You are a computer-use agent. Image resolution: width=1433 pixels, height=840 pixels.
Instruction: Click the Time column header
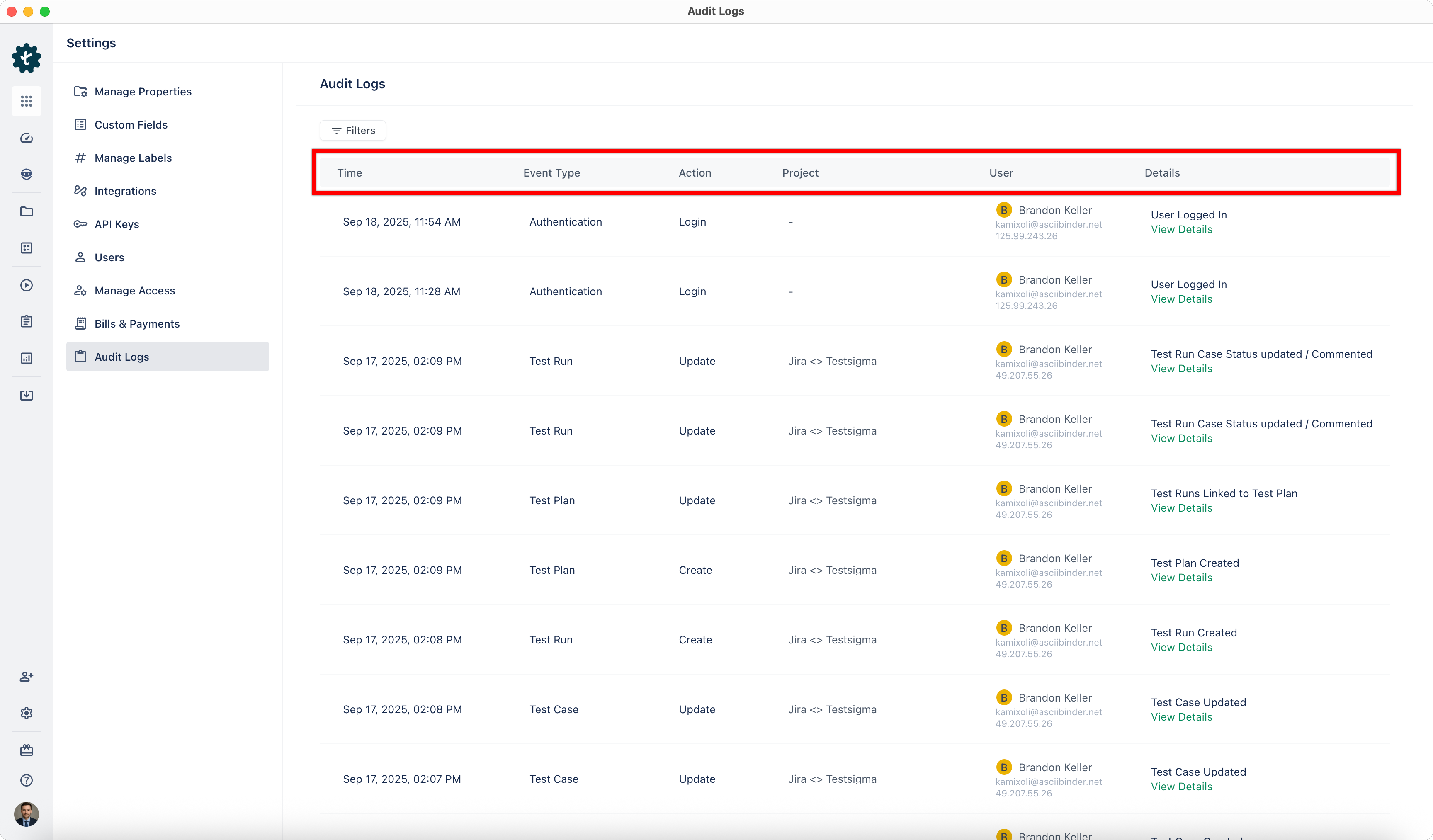coord(349,173)
